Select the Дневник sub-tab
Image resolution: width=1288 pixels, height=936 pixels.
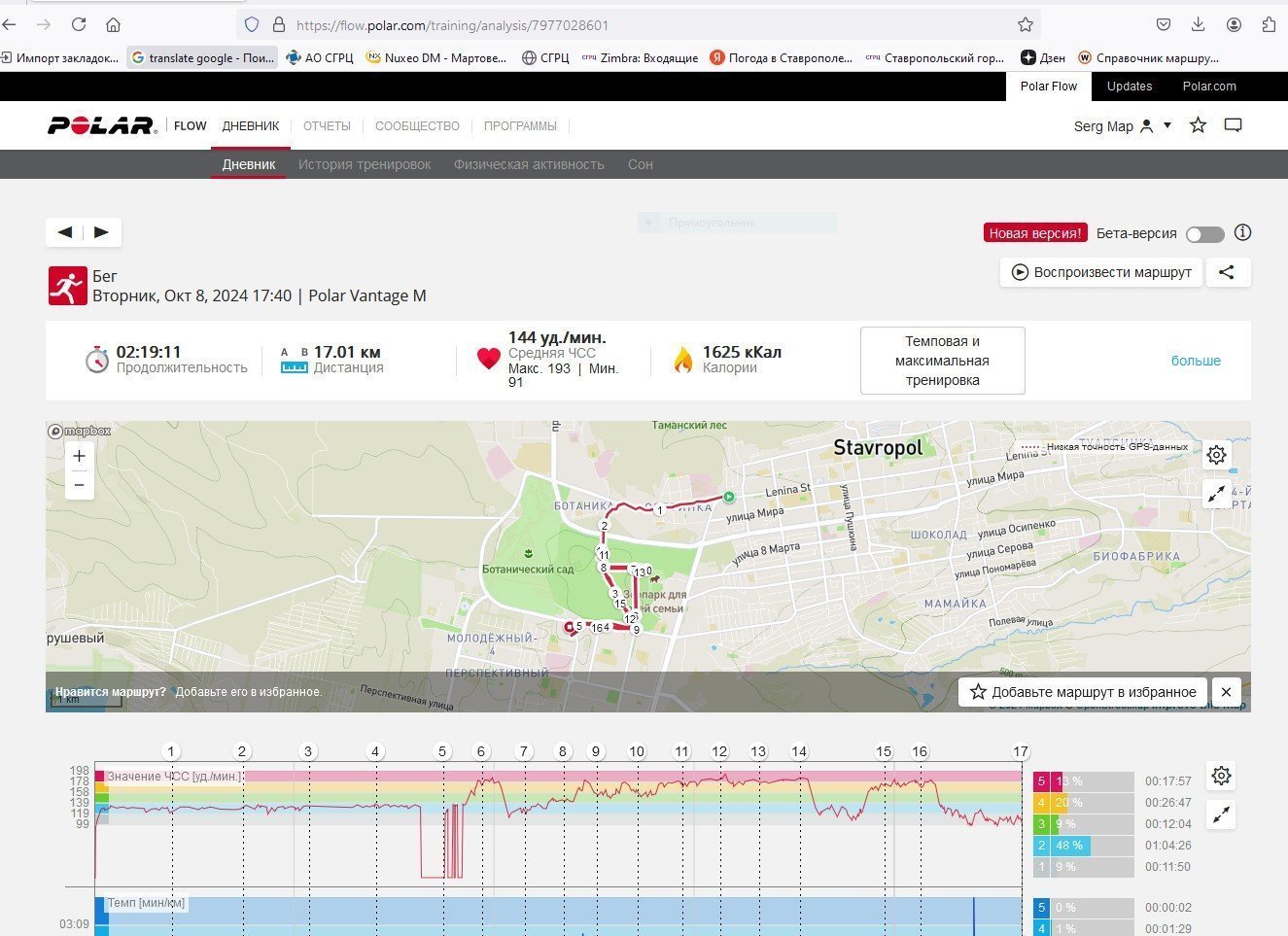pyautogui.click(x=249, y=164)
